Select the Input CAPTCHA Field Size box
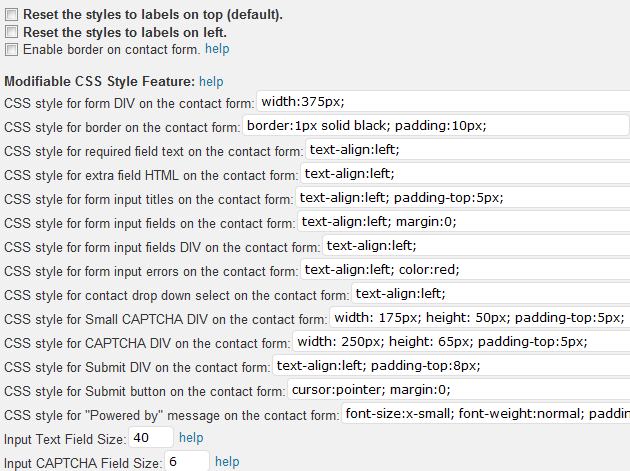 (187, 462)
